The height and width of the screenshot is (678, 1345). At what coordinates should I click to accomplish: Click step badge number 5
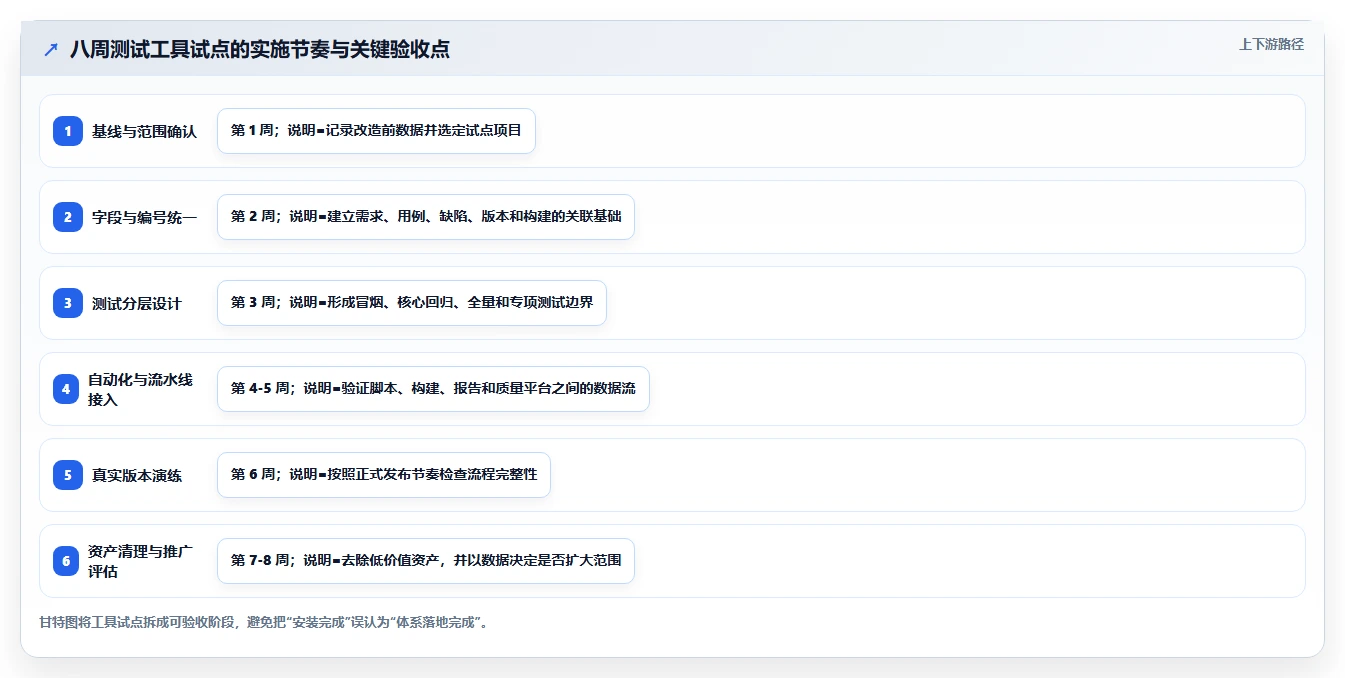[x=68, y=475]
